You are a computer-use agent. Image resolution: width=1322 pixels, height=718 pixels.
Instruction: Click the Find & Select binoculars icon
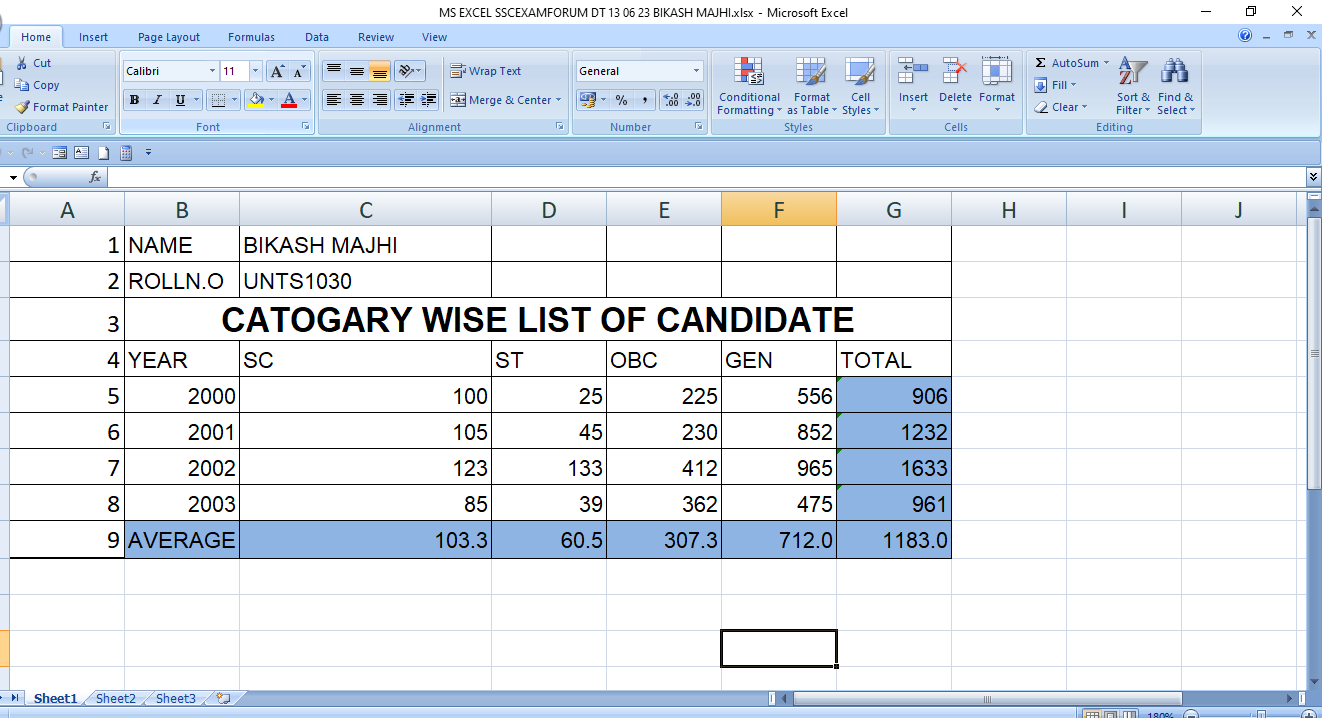1174,72
